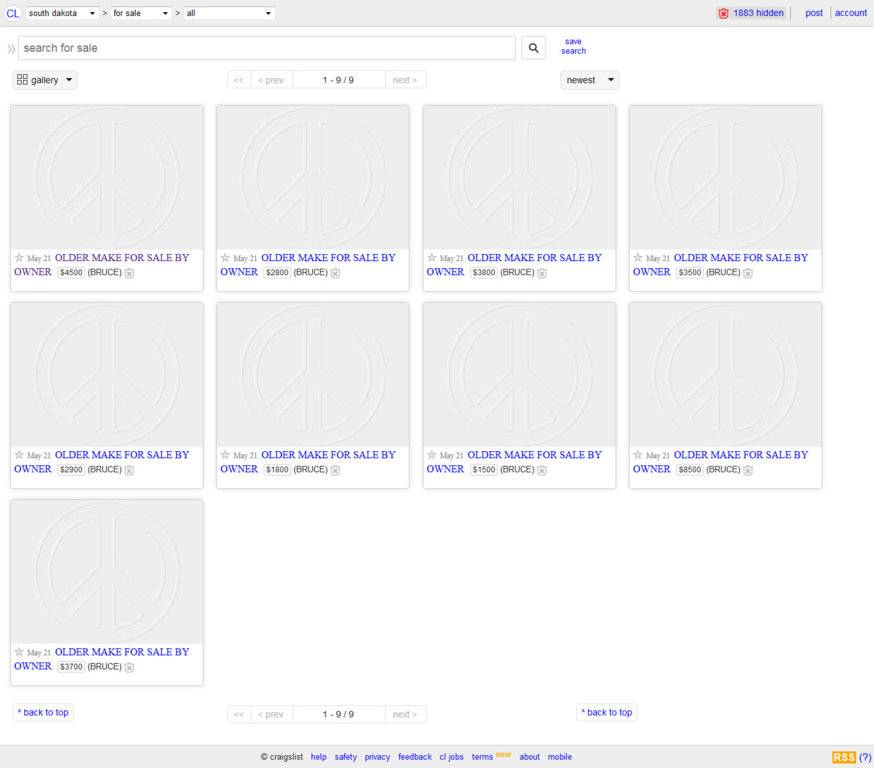874x768 pixels.
Task: Open the $3500 listing's placeholder thumbnail
Action: (725, 178)
